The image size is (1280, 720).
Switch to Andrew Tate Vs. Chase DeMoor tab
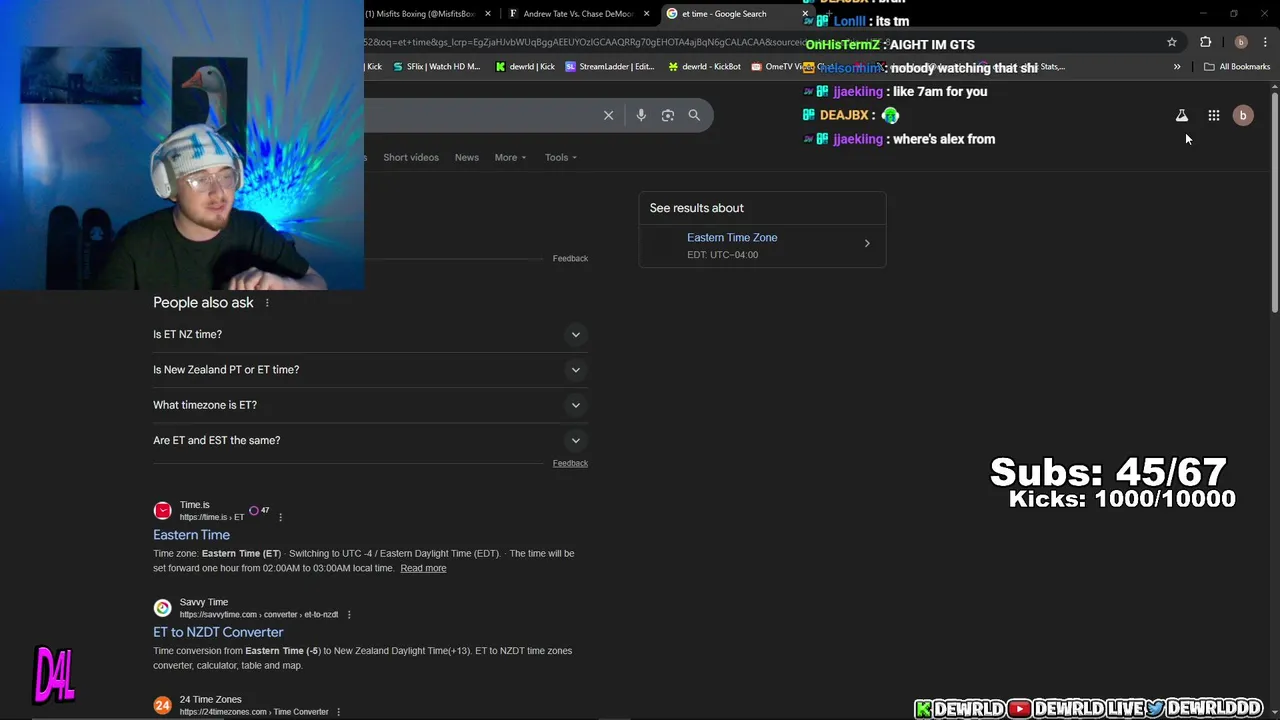click(x=577, y=14)
